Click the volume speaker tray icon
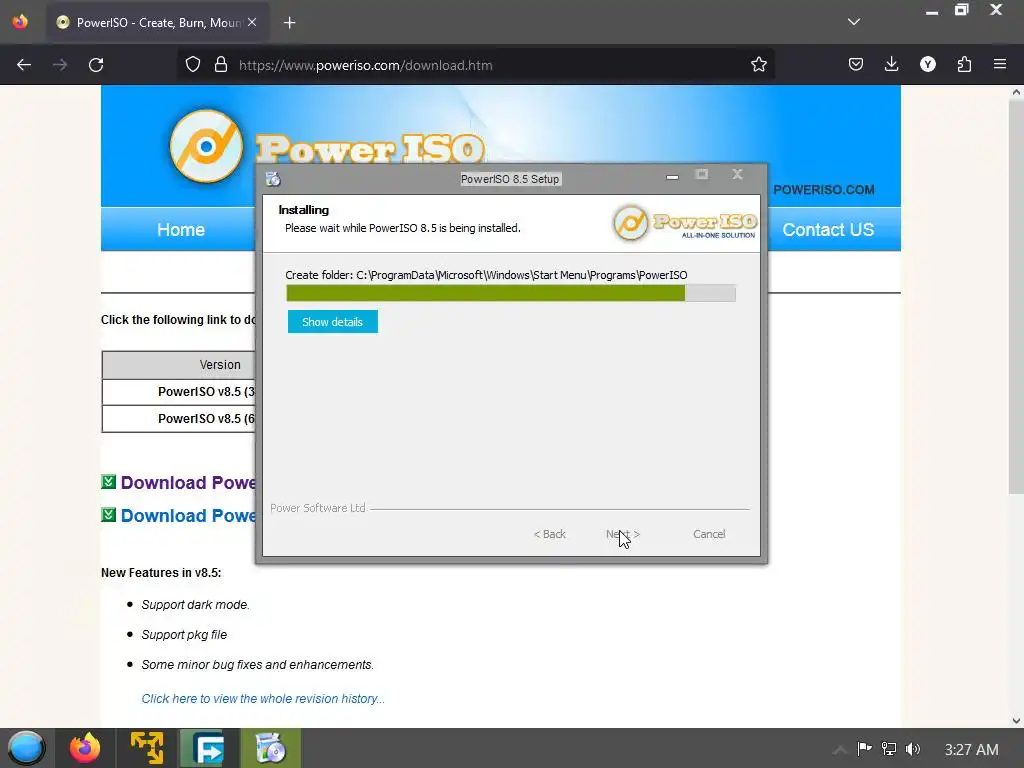 [912, 749]
